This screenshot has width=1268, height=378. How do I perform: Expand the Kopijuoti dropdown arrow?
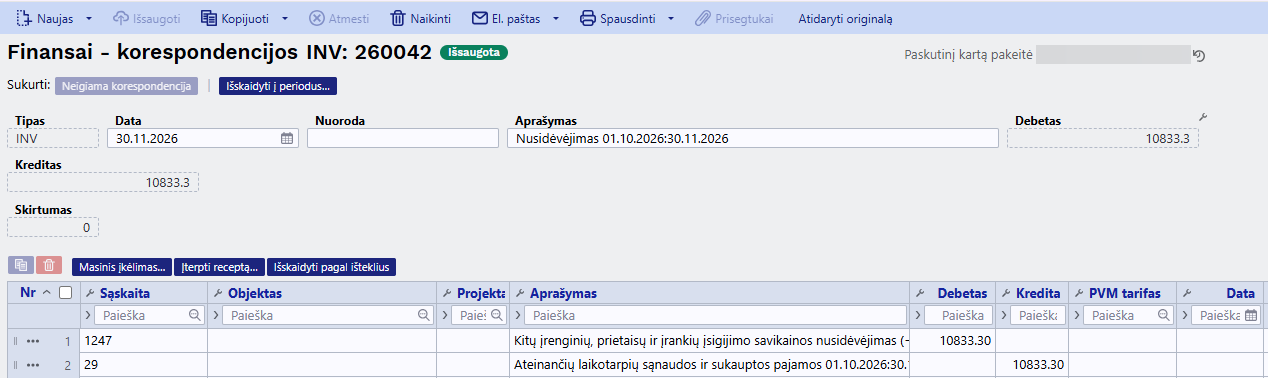point(285,19)
